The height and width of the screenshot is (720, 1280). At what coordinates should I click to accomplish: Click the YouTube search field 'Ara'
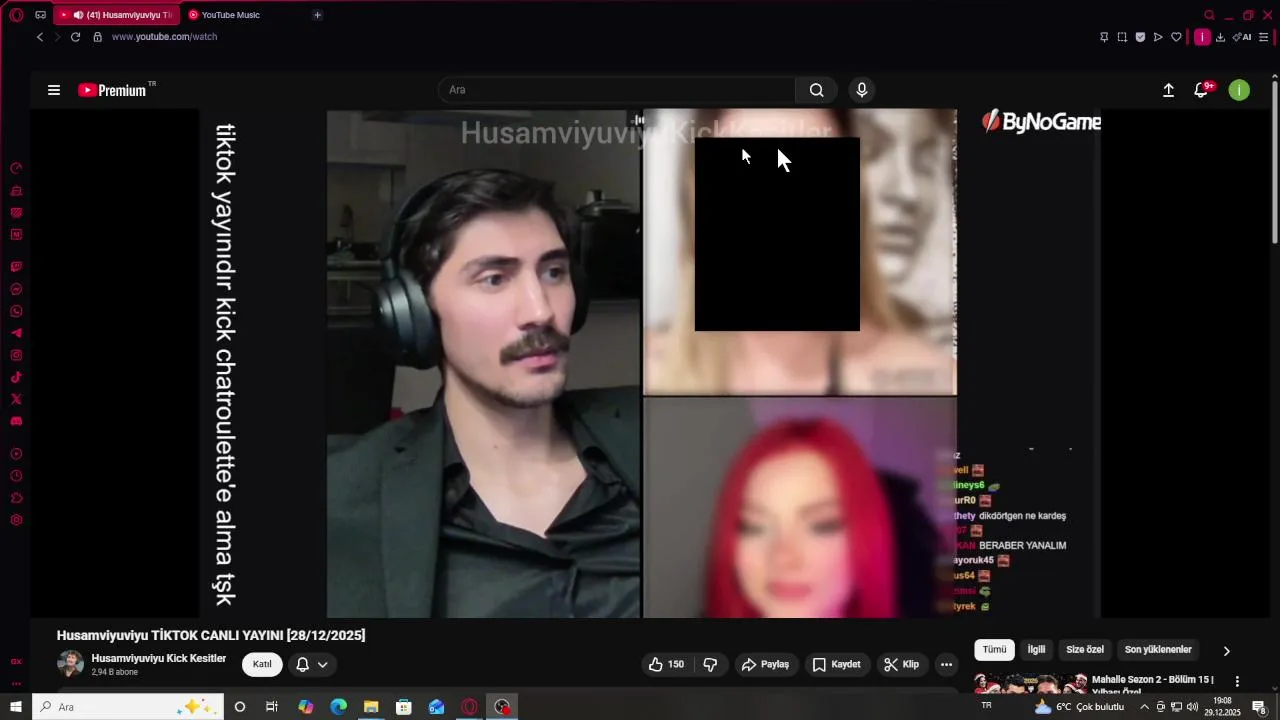617,90
